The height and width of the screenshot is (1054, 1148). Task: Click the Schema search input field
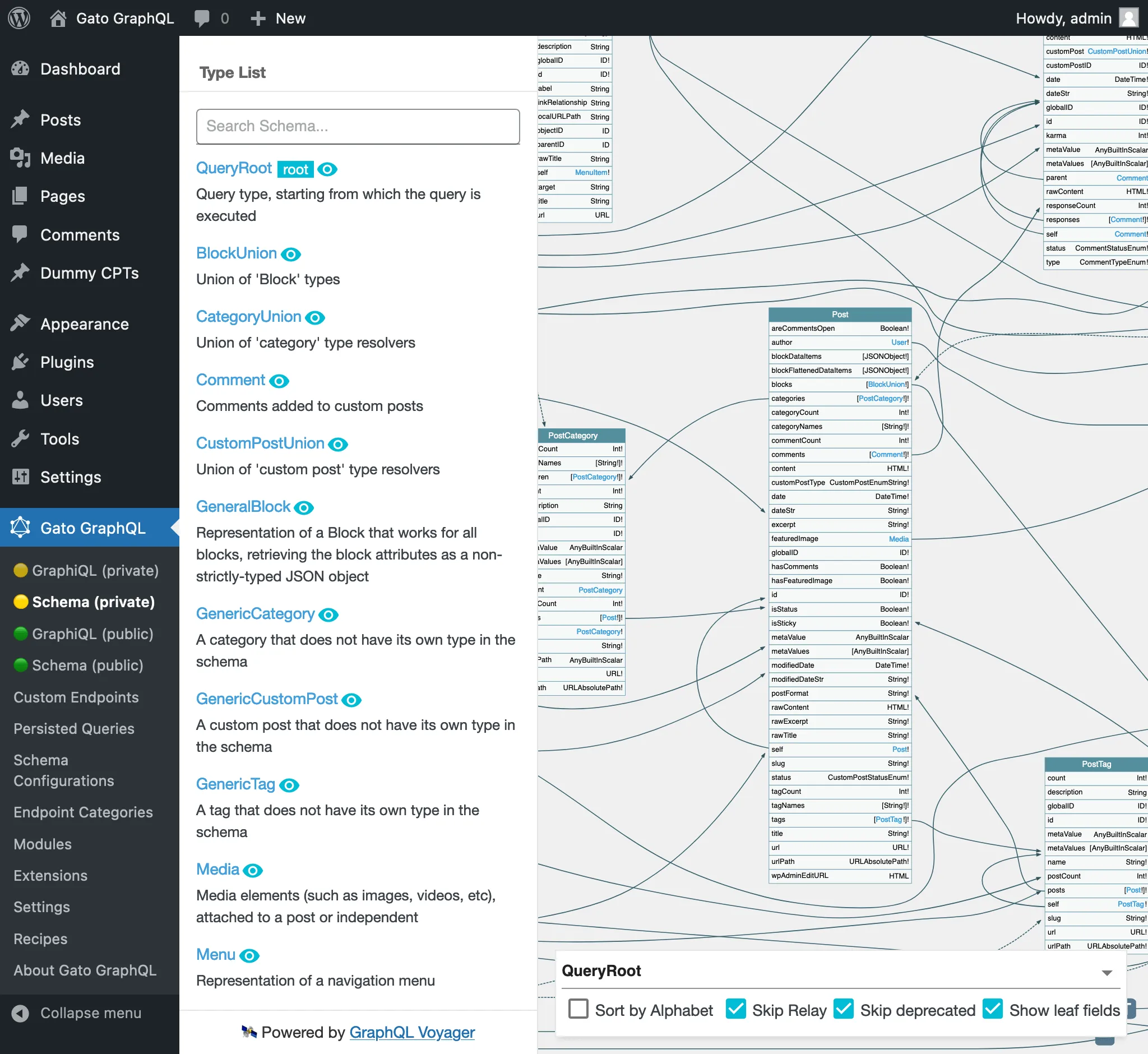(x=358, y=126)
